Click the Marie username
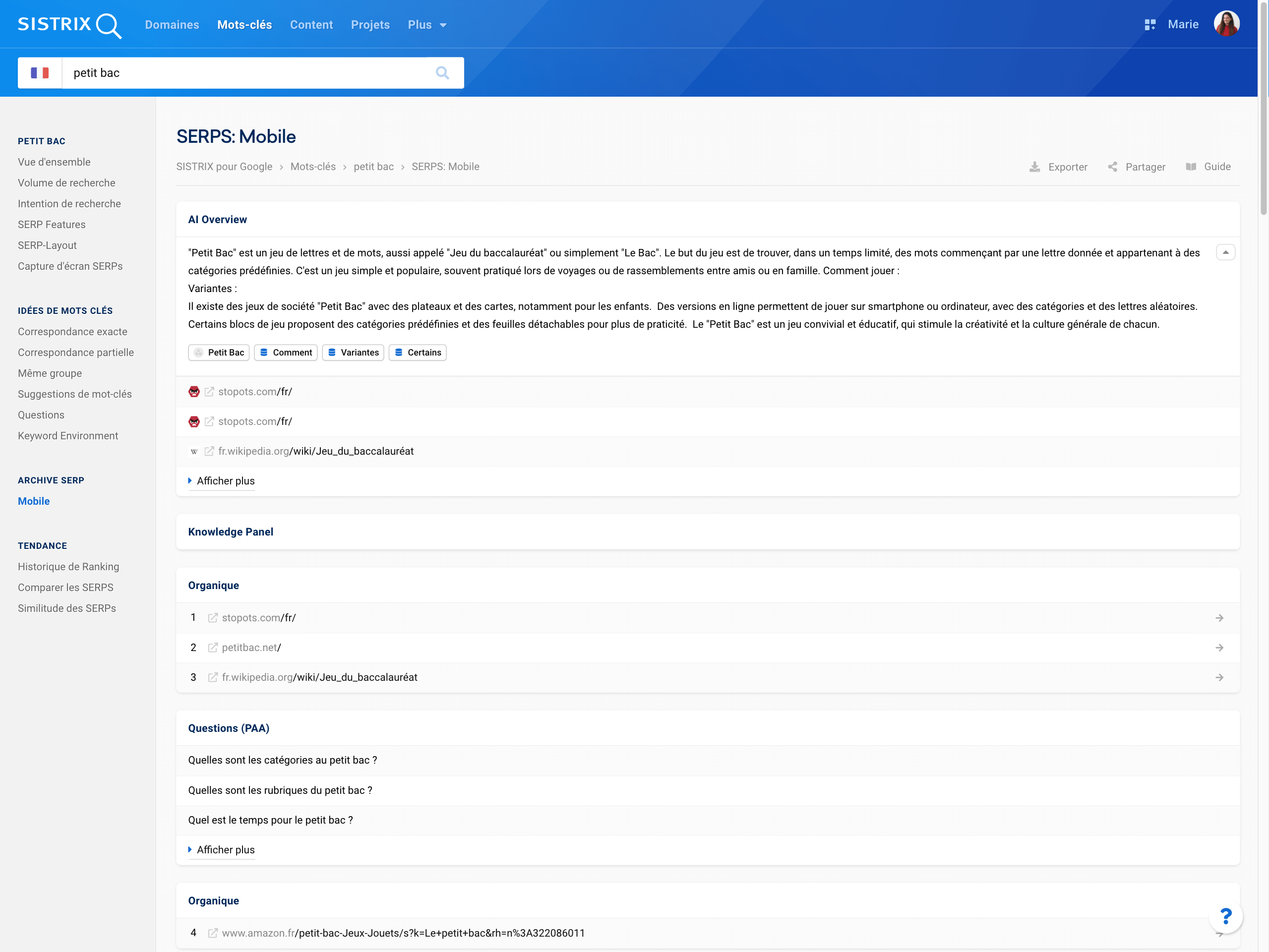 [1183, 25]
